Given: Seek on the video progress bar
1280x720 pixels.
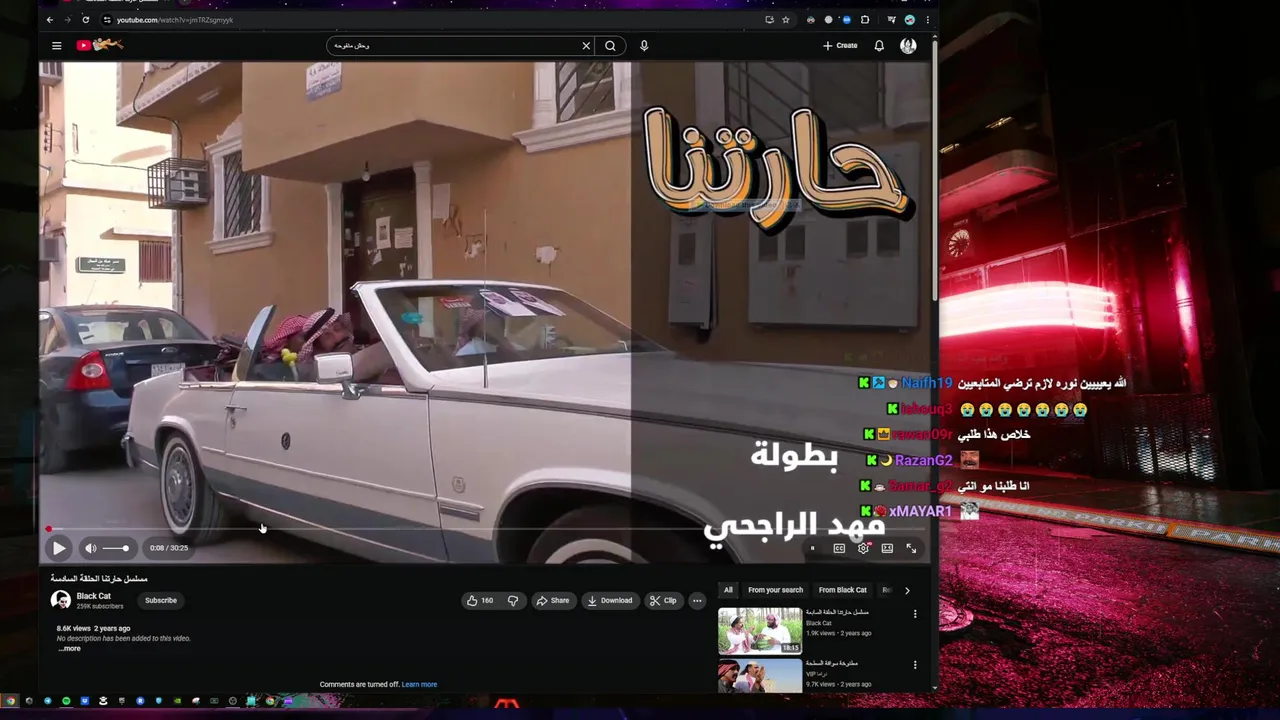Looking at the screenshot, I should click(485, 529).
